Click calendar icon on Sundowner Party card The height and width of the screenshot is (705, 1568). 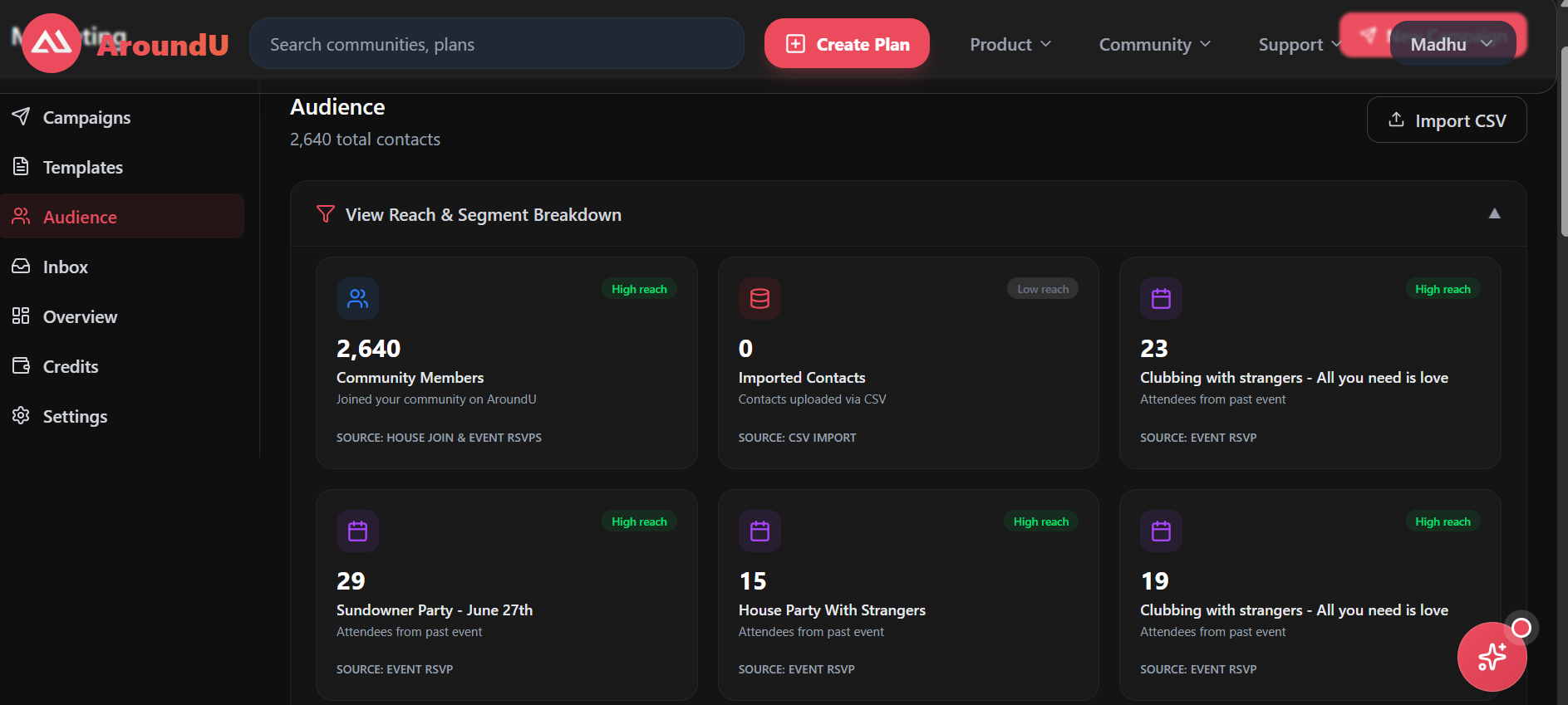[357, 531]
